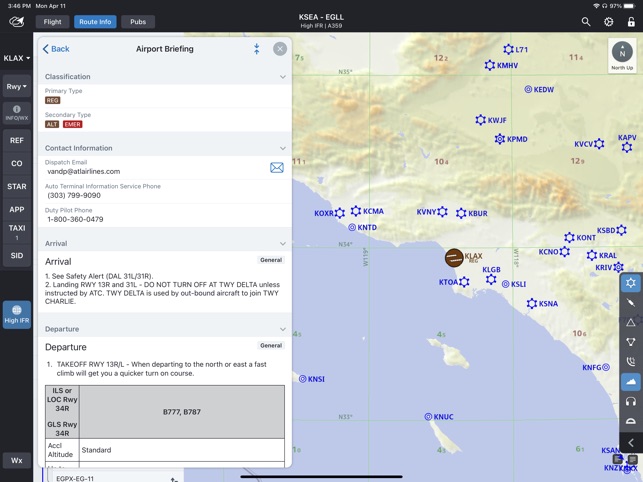
Task: Open the search magnifier icon
Action: pyautogui.click(x=586, y=22)
